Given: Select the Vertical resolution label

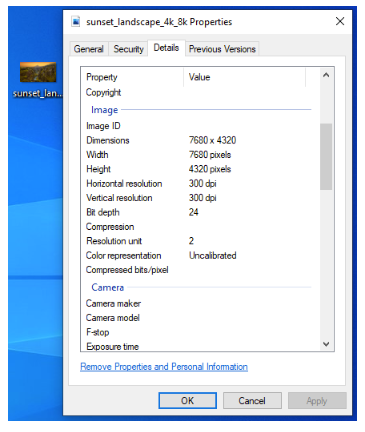Looking at the screenshot, I should click(119, 198).
